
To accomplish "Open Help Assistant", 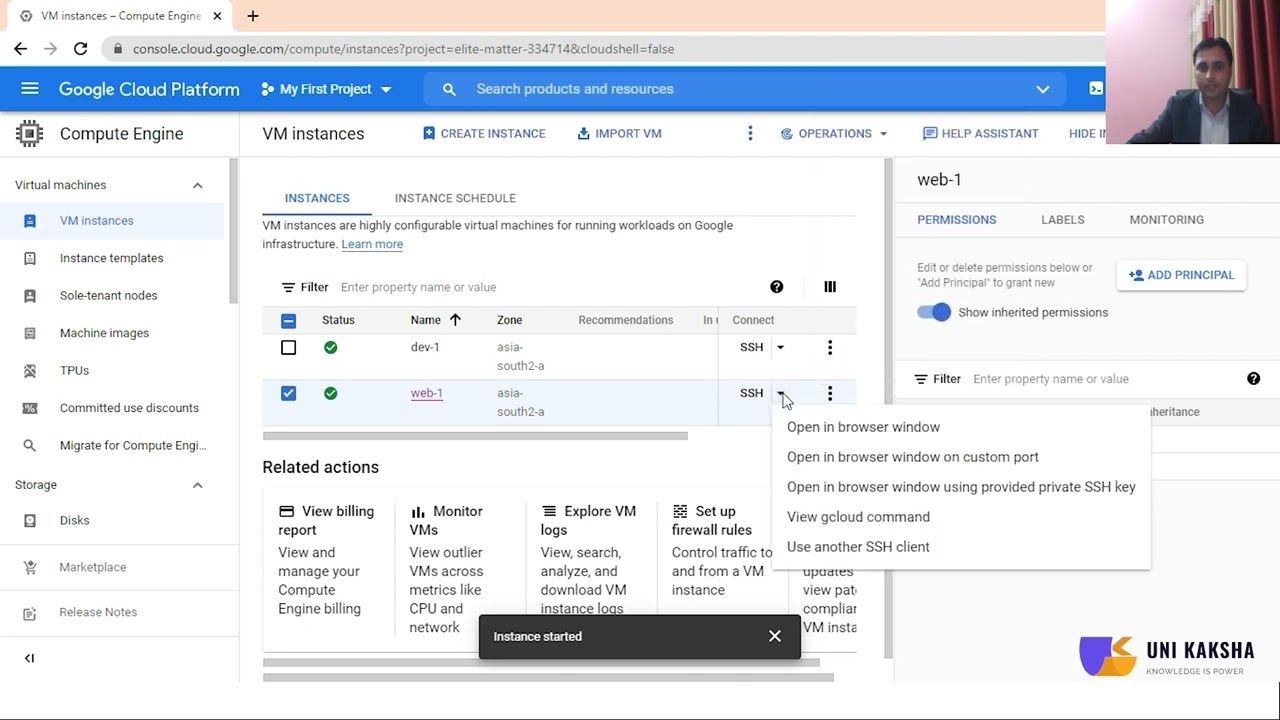I will [x=980, y=133].
